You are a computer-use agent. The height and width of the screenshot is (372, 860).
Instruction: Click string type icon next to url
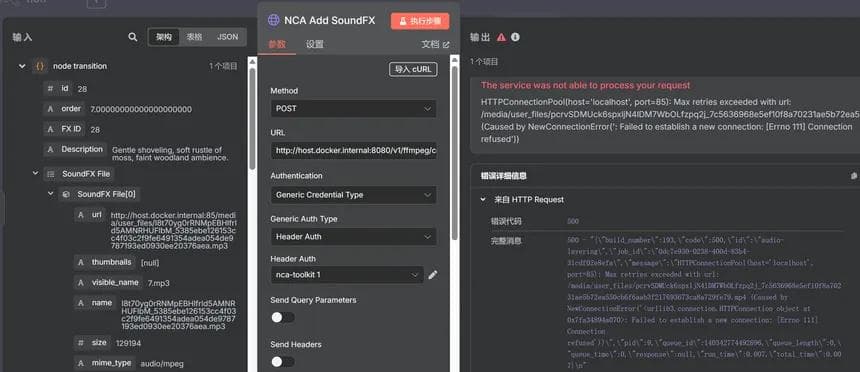[81, 215]
